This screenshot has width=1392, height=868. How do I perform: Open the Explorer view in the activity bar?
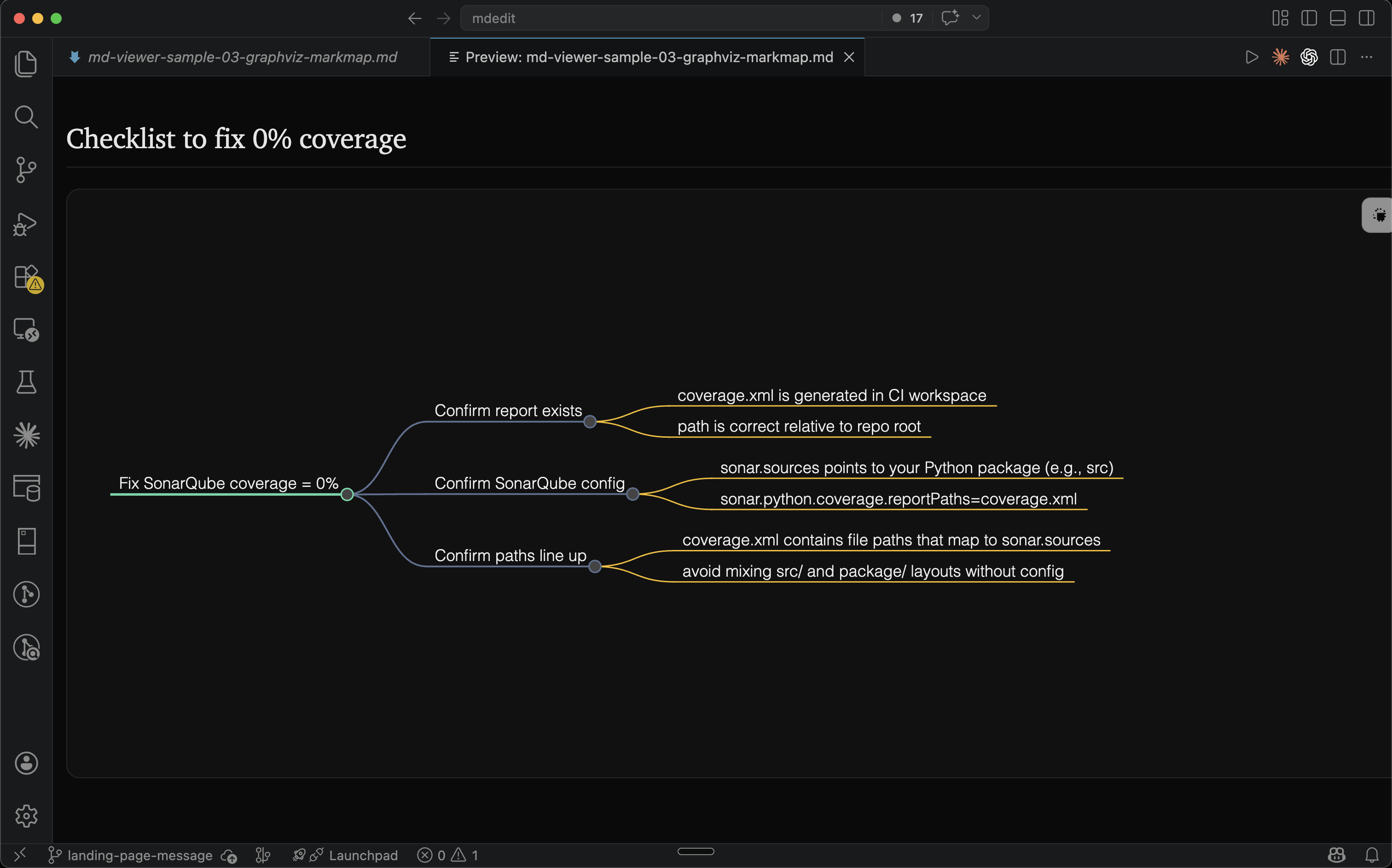(x=26, y=63)
